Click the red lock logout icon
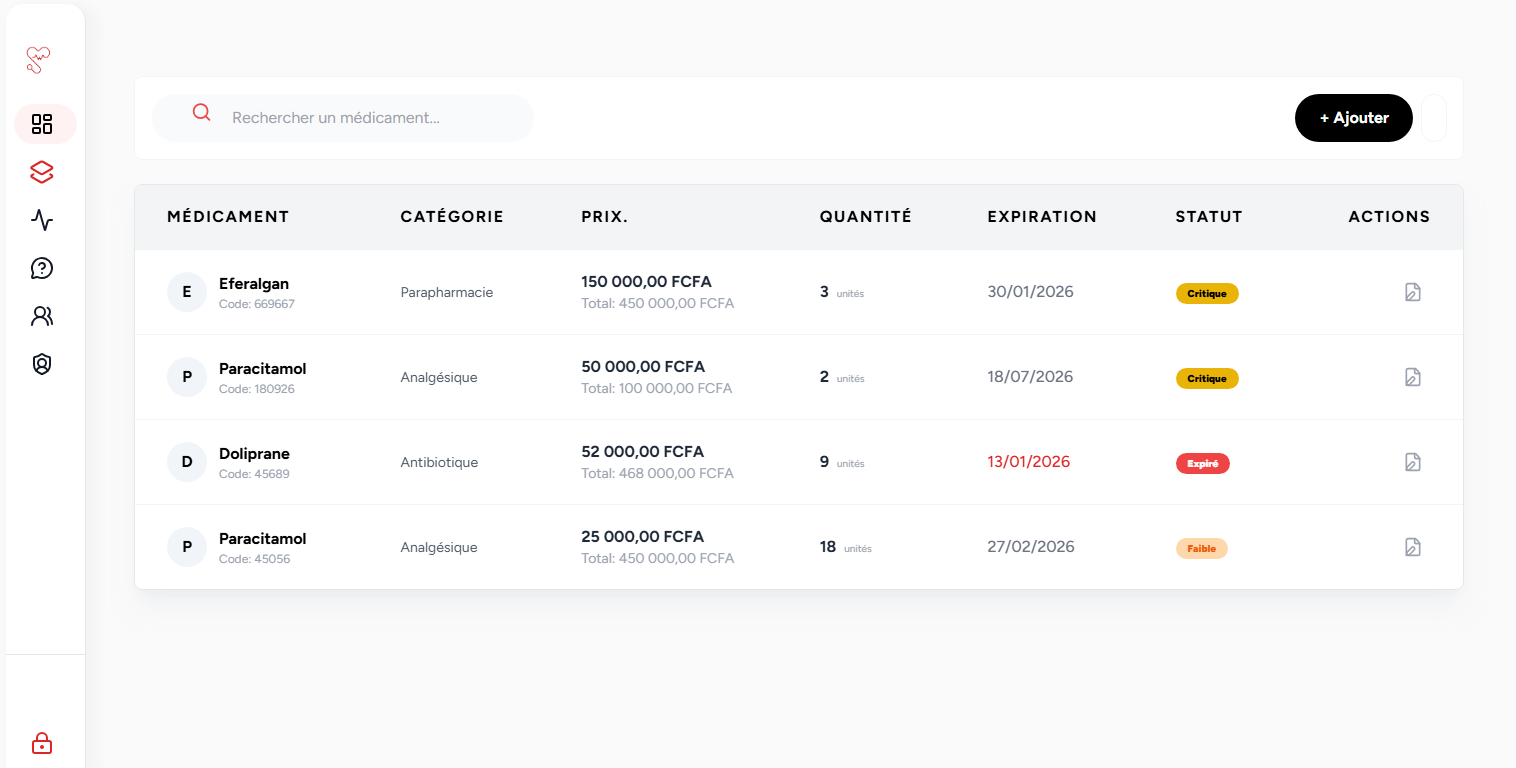 pos(42,743)
